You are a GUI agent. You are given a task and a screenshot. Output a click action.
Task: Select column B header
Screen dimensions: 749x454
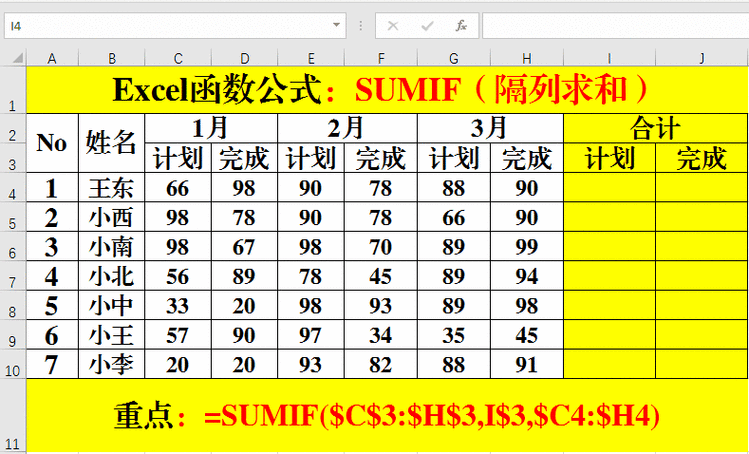point(112,58)
